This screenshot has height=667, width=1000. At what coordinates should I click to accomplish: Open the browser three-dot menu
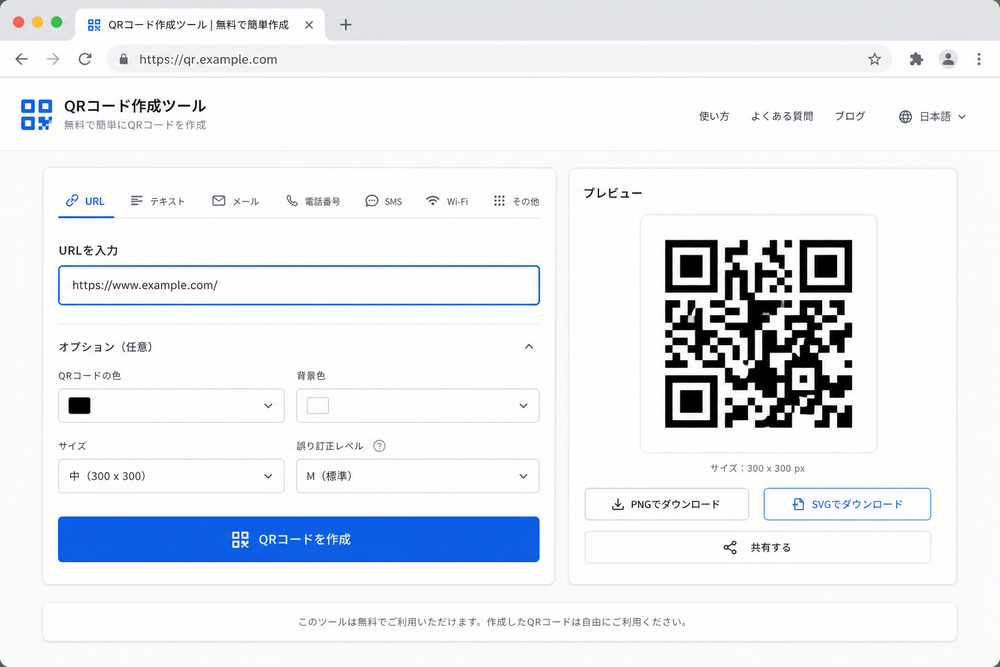coord(979,59)
